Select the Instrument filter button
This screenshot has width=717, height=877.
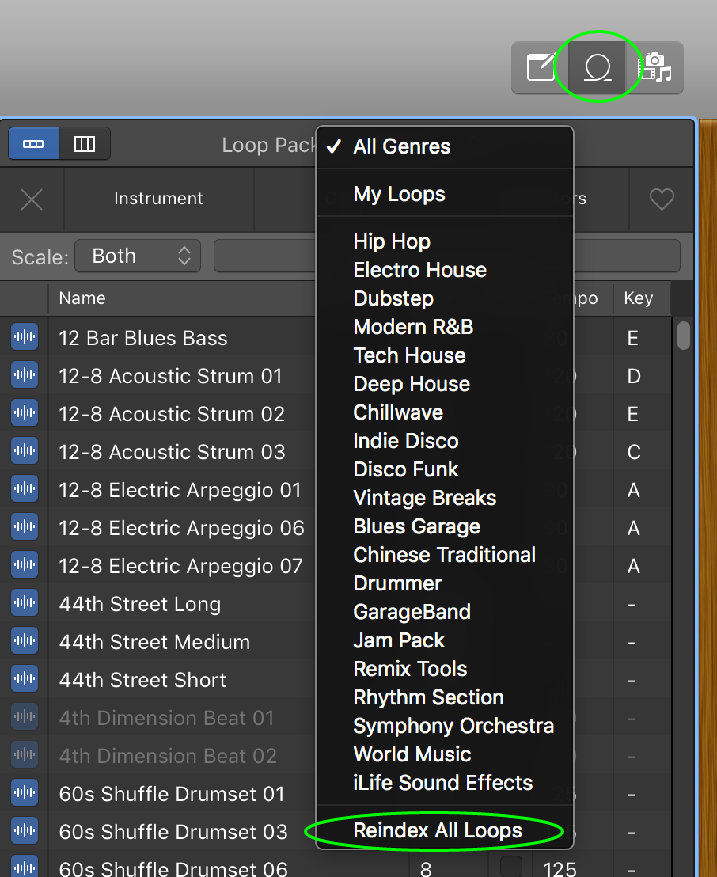tap(159, 199)
